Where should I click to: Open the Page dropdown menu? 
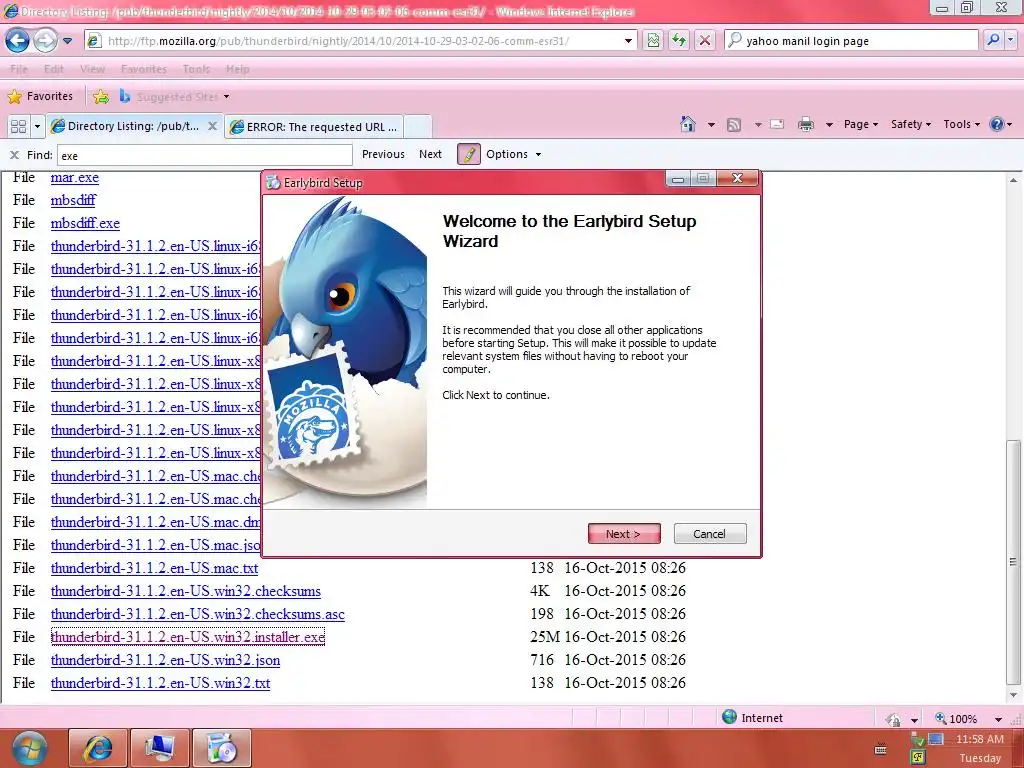[x=861, y=124]
